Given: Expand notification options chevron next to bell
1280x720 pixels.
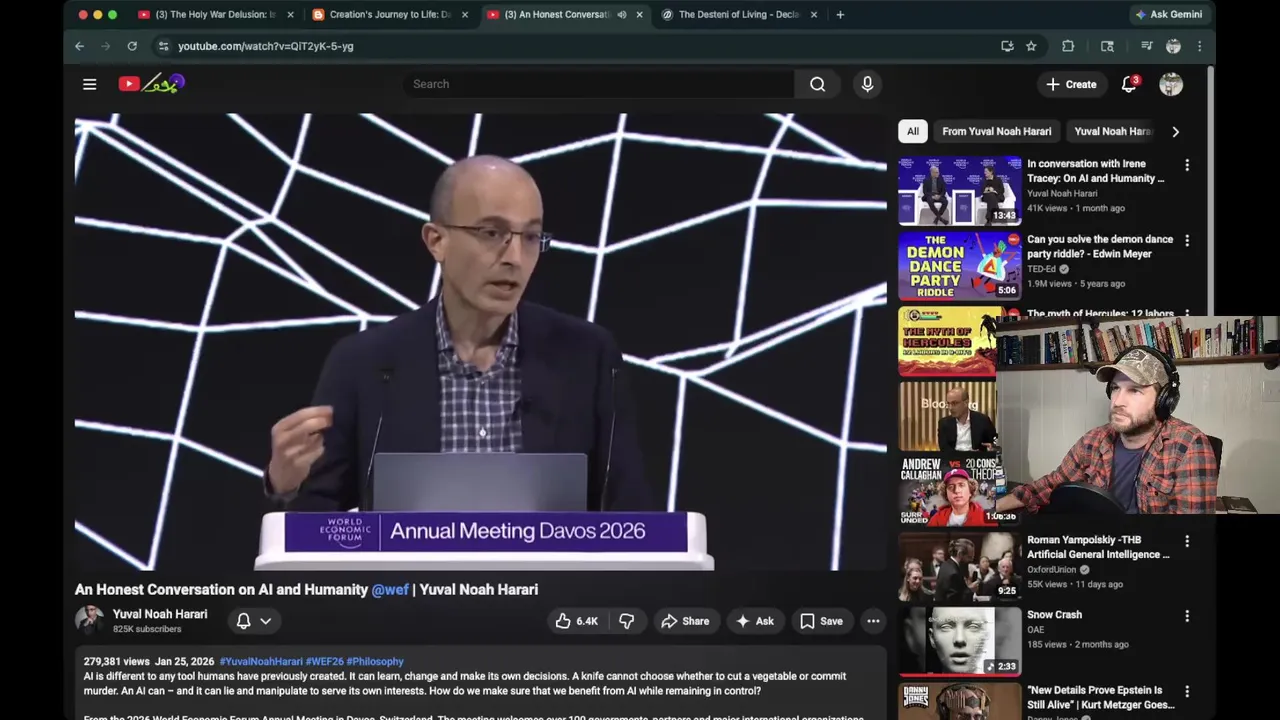Looking at the screenshot, I should [266, 621].
